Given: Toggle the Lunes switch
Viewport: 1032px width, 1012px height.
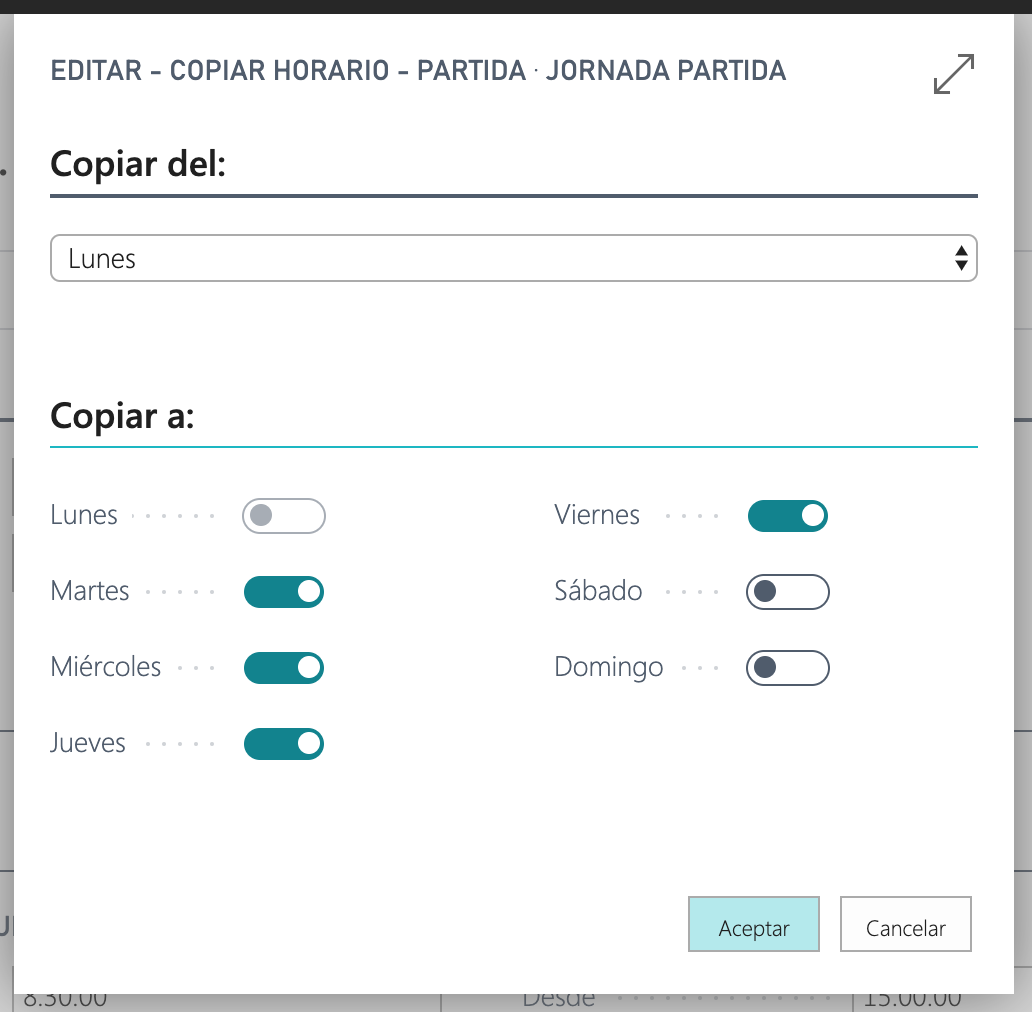Looking at the screenshot, I should [x=284, y=516].
